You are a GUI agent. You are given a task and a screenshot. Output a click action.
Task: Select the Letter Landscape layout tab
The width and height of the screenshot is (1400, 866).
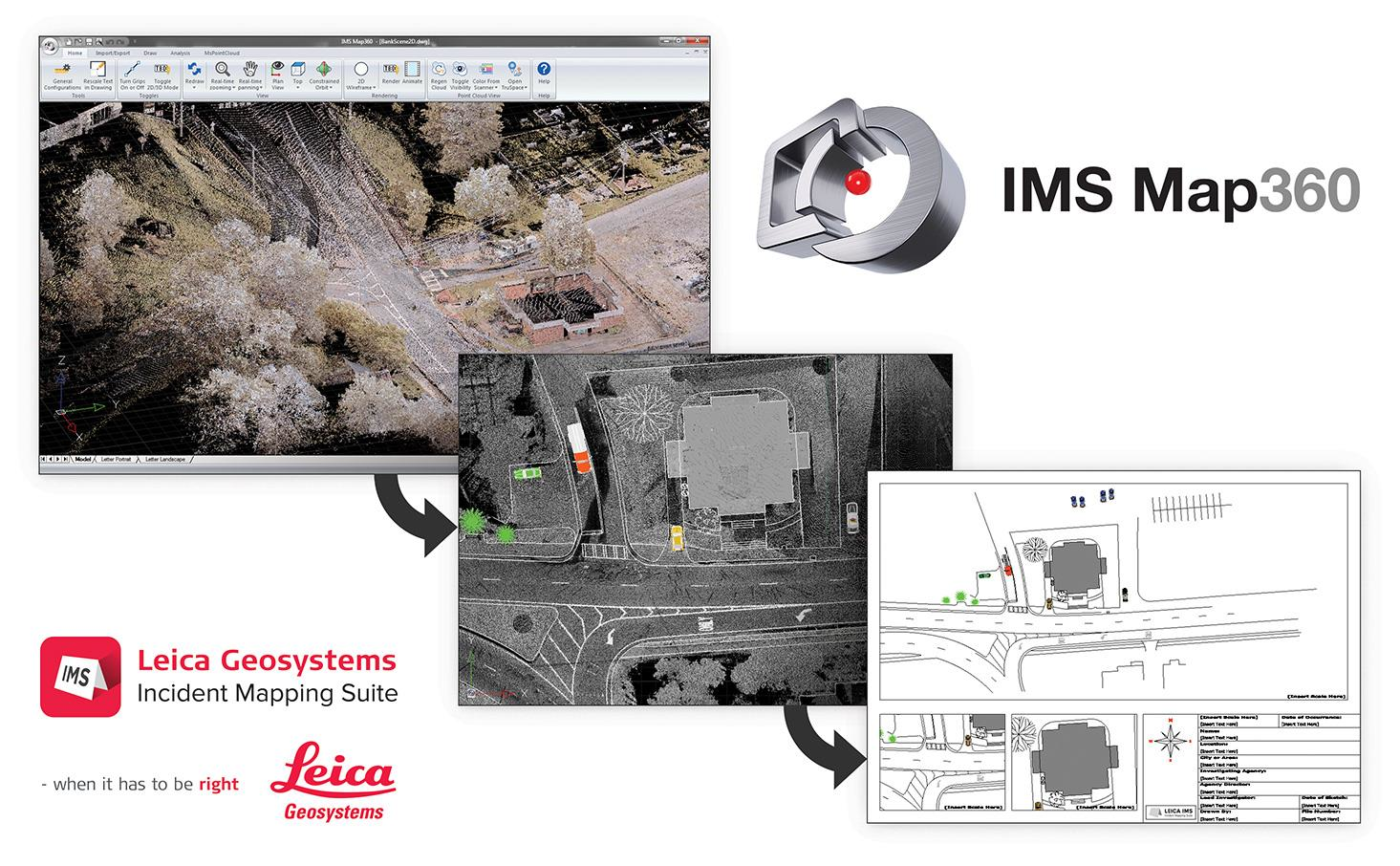click(x=164, y=459)
